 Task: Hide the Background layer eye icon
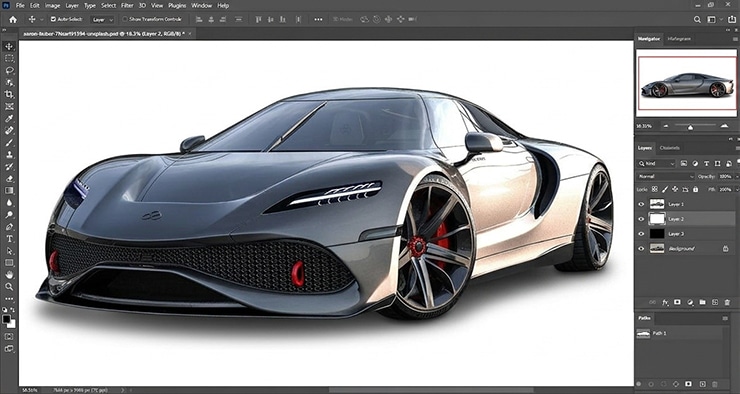click(x=641, y=249)
